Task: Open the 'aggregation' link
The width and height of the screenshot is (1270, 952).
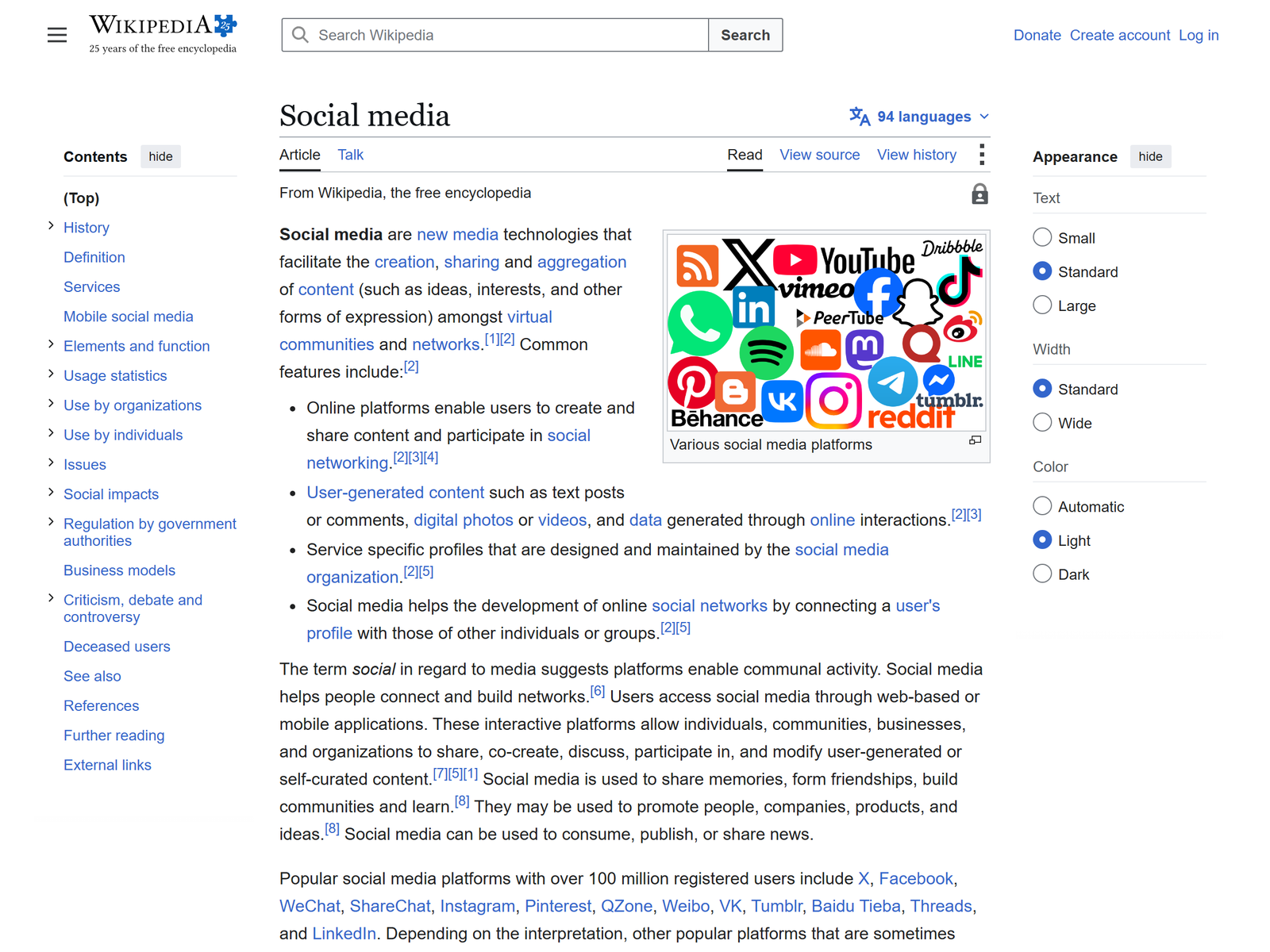Action: [582, 262]
